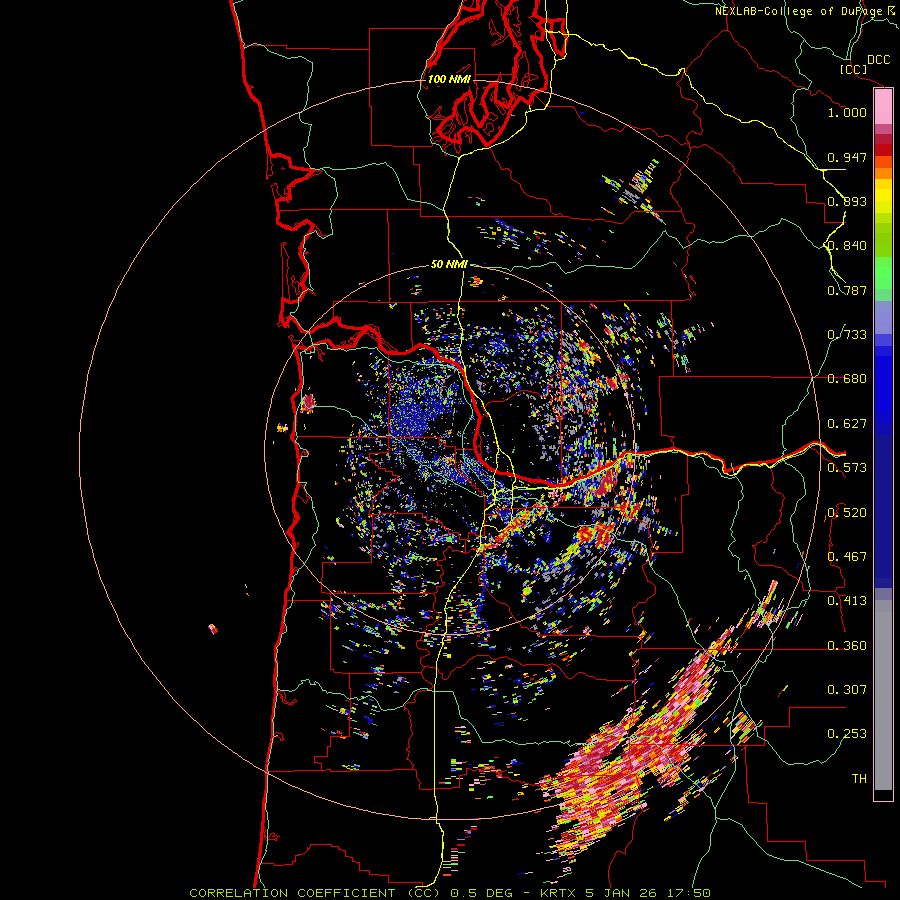Click the 50 NMI range ring label
The width and height of the screenshot is (900, 900).
coord(449,265)
